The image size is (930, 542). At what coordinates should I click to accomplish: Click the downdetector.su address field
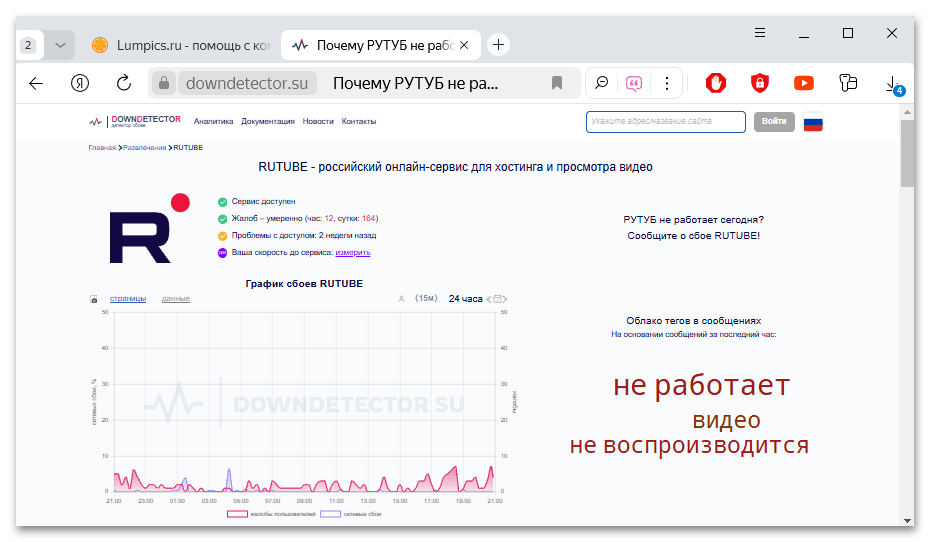coord(247,84)
